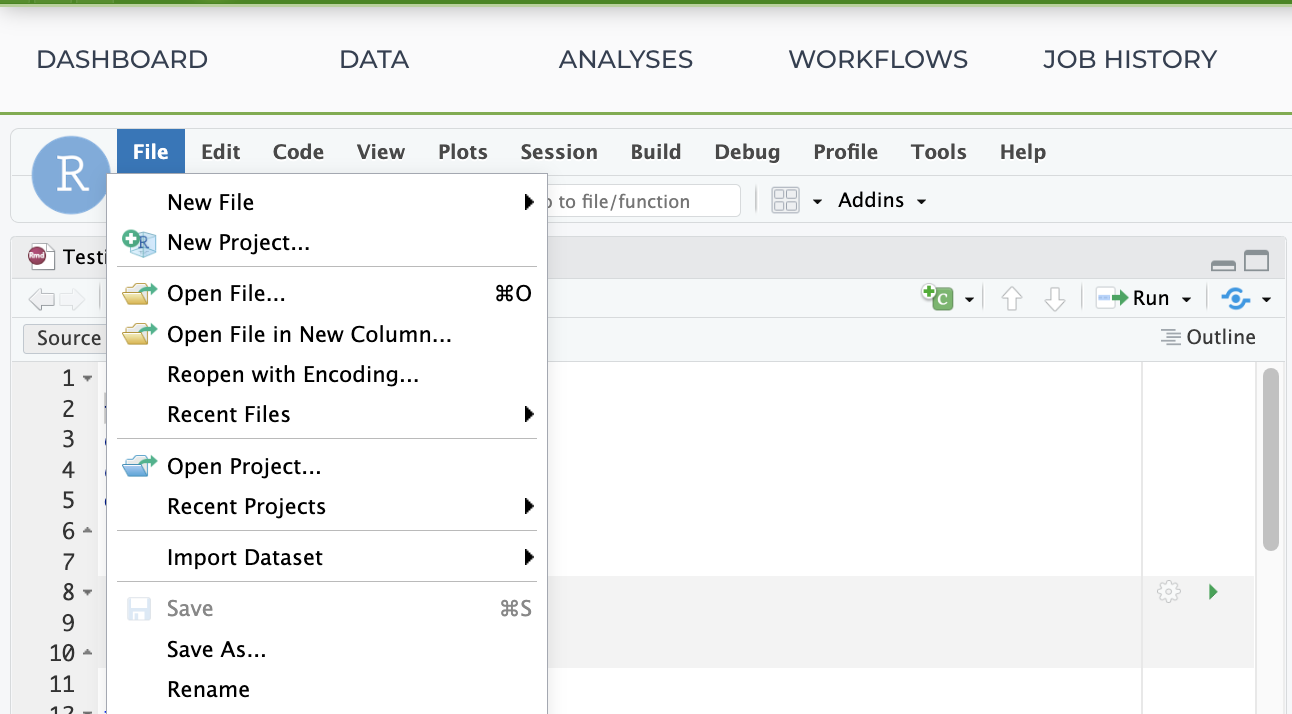Open the insert chunk dropdown arrow

[969, 299]
